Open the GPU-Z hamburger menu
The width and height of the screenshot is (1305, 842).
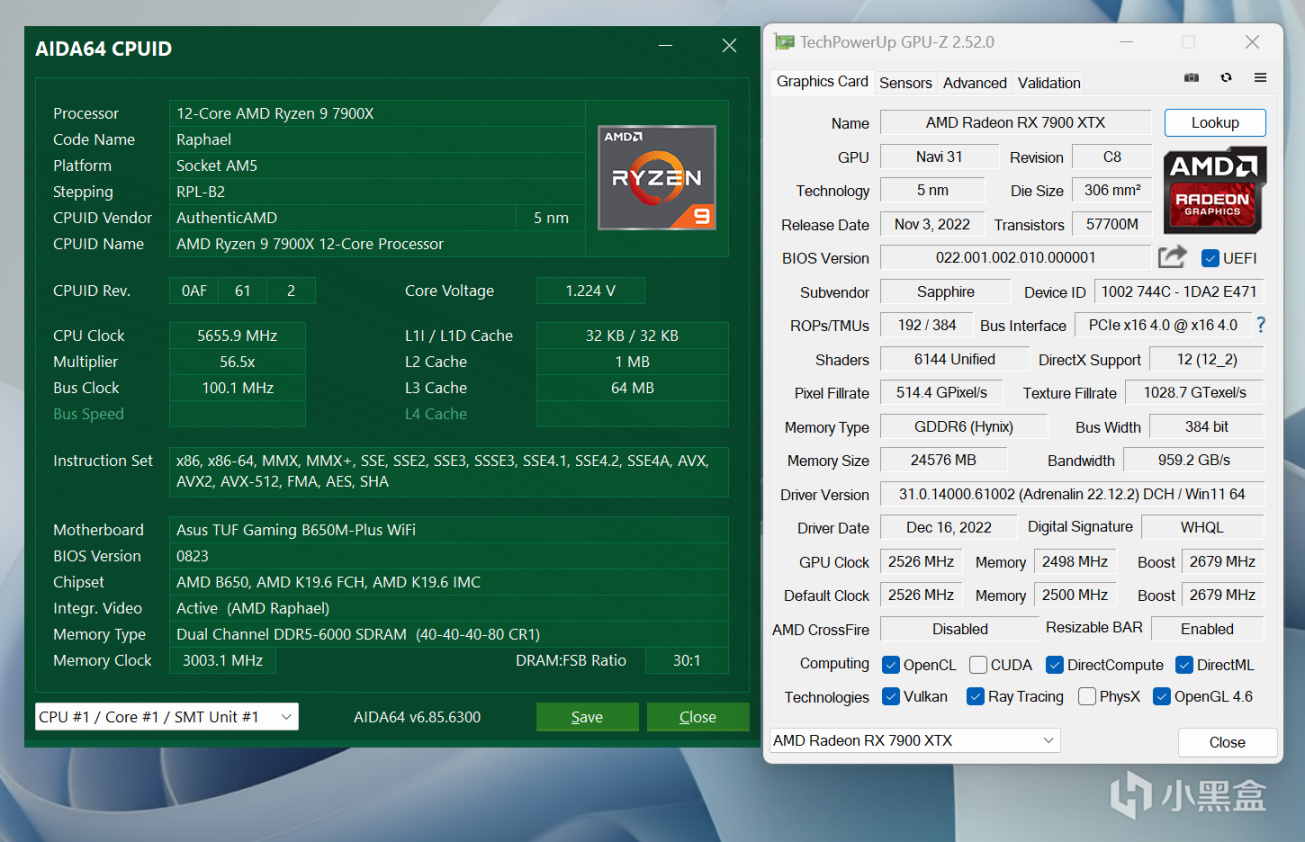[1260, 78]
